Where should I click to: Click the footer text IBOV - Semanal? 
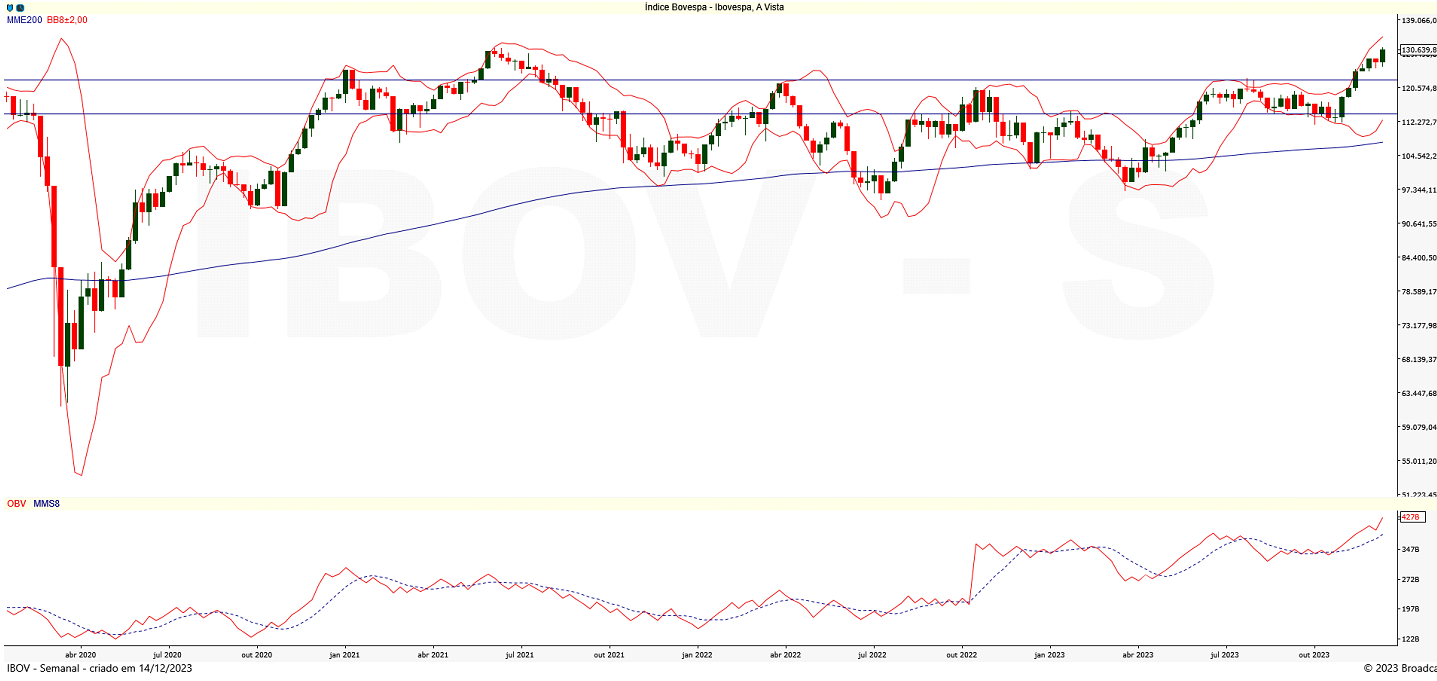click(42, 669)
